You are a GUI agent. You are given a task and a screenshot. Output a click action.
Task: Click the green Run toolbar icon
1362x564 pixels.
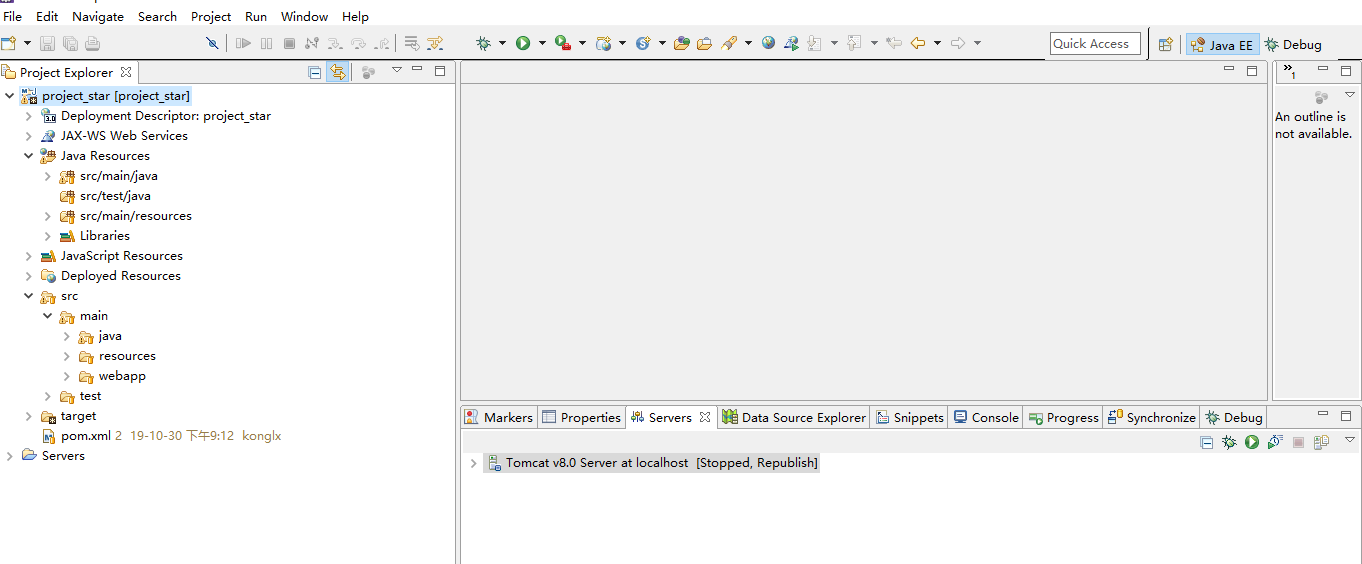tap(522, 43)
